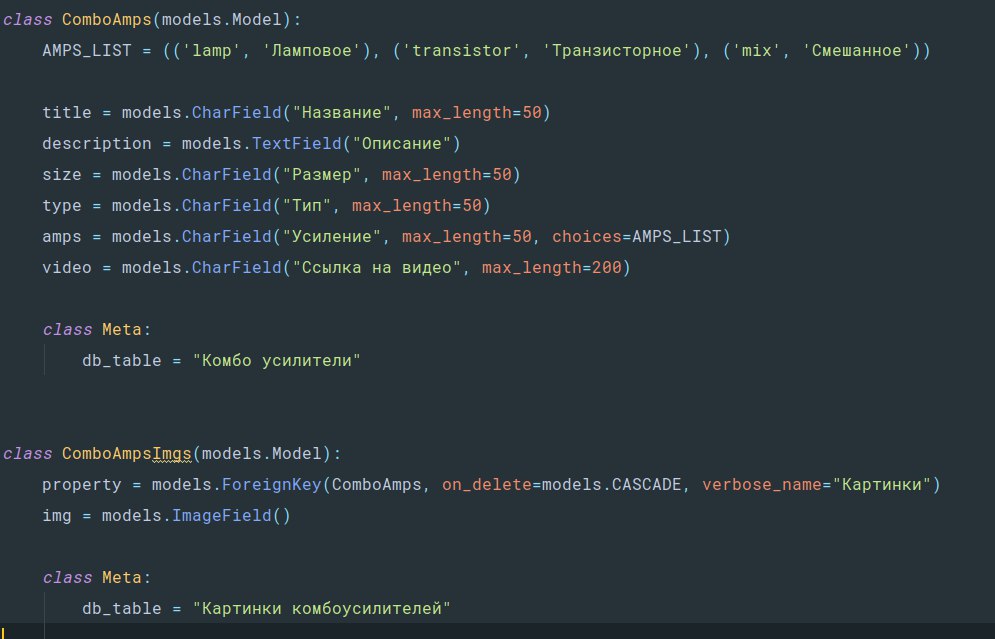Viewport: 995px width, 639px height.
Task: Click the 'Ламповое' string literal
Action: [311, 51]
